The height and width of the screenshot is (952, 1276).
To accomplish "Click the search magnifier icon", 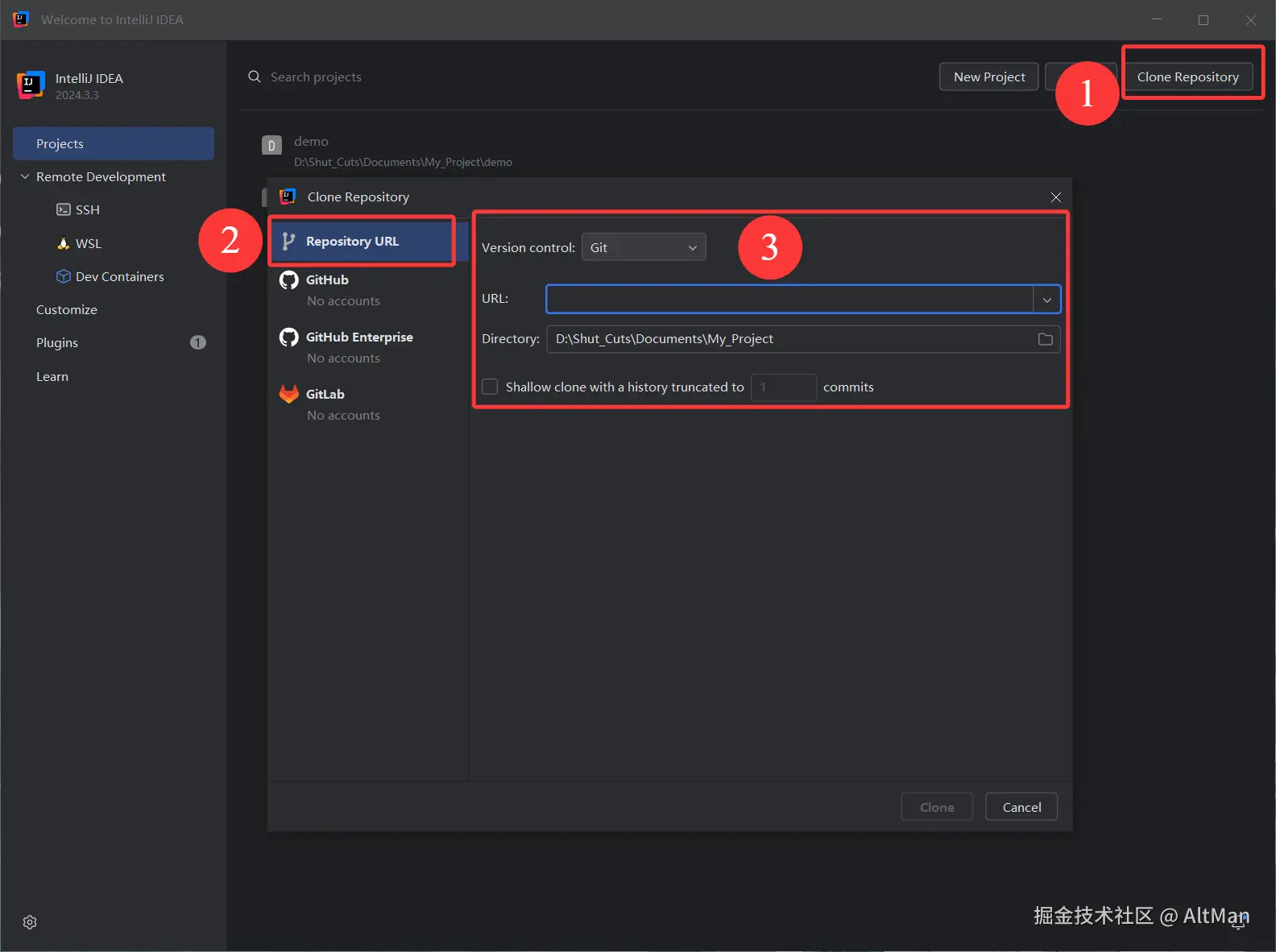I will [x=255, y=77].
